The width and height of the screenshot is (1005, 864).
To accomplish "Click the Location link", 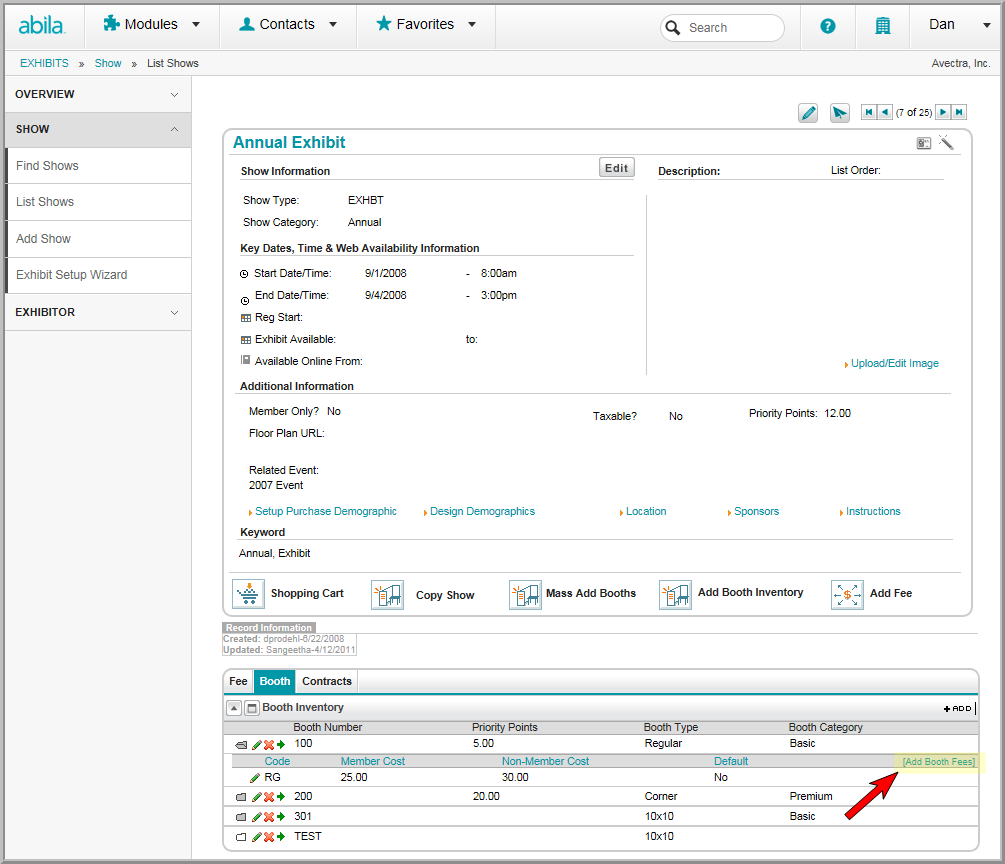I will coord(646,511).
